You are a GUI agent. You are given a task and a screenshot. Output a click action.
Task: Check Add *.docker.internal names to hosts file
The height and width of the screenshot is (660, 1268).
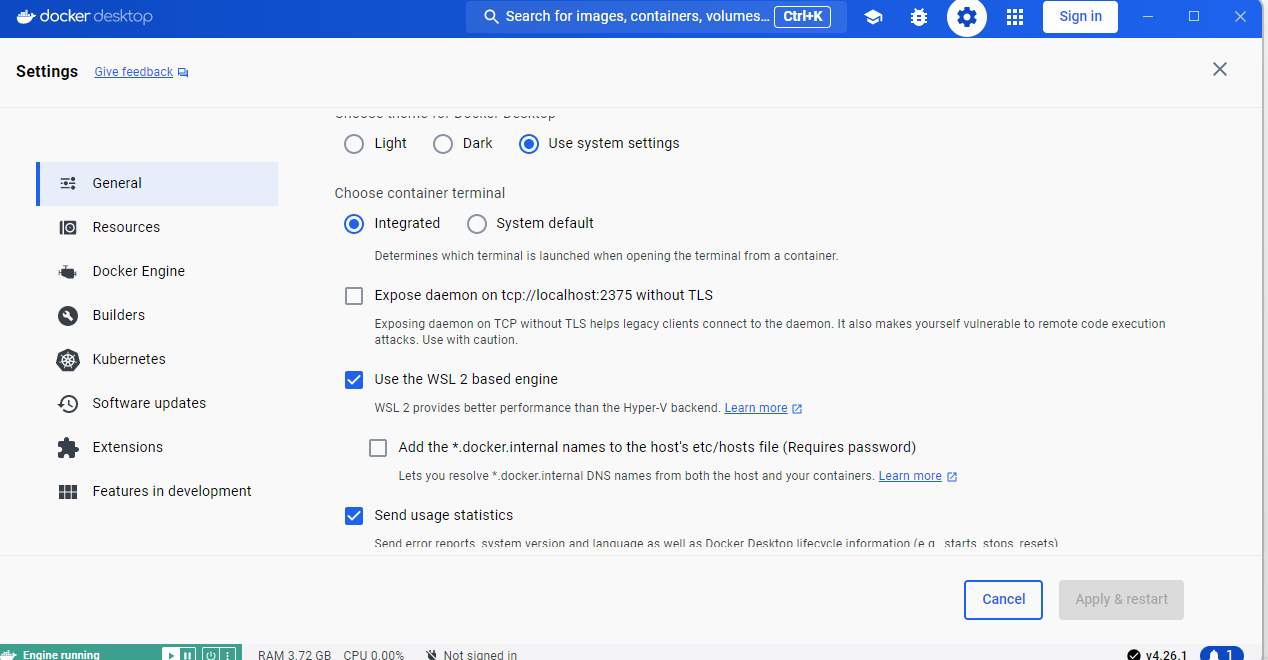click(378, 448)
